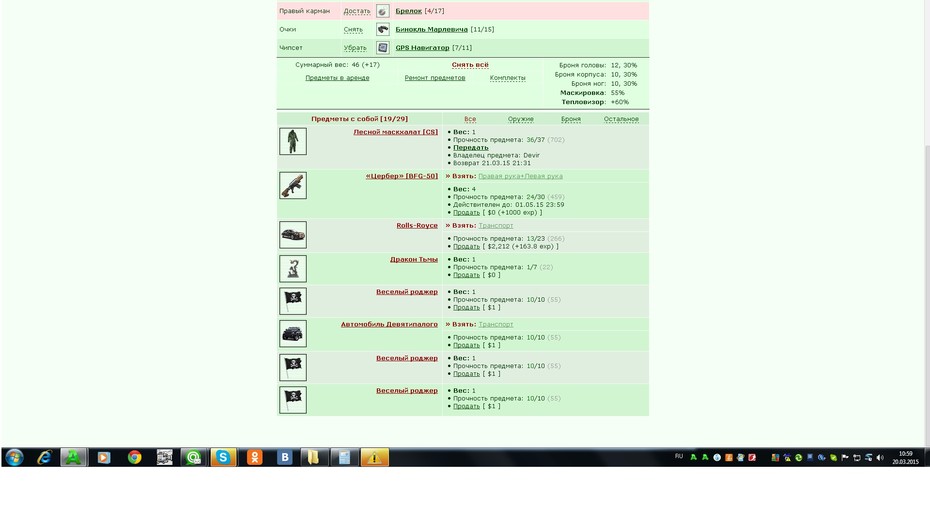Open the «Цербер» [BFG-50] item name
Viewport: 930px width, 523px height.
pos(402,176)
